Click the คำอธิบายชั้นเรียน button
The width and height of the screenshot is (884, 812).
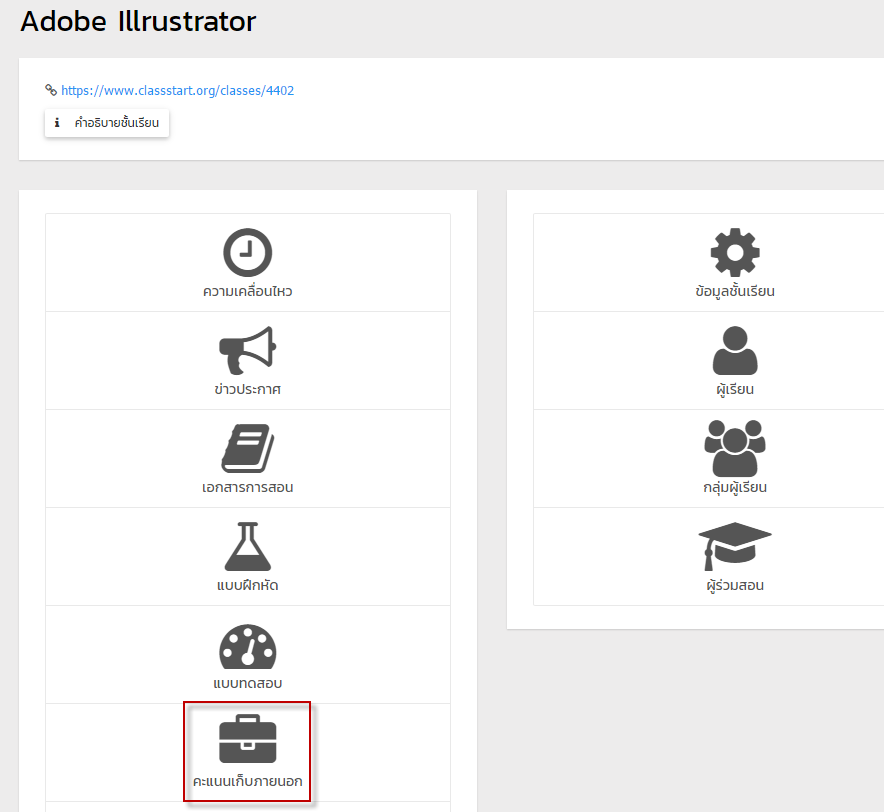(x=107, y=123)
